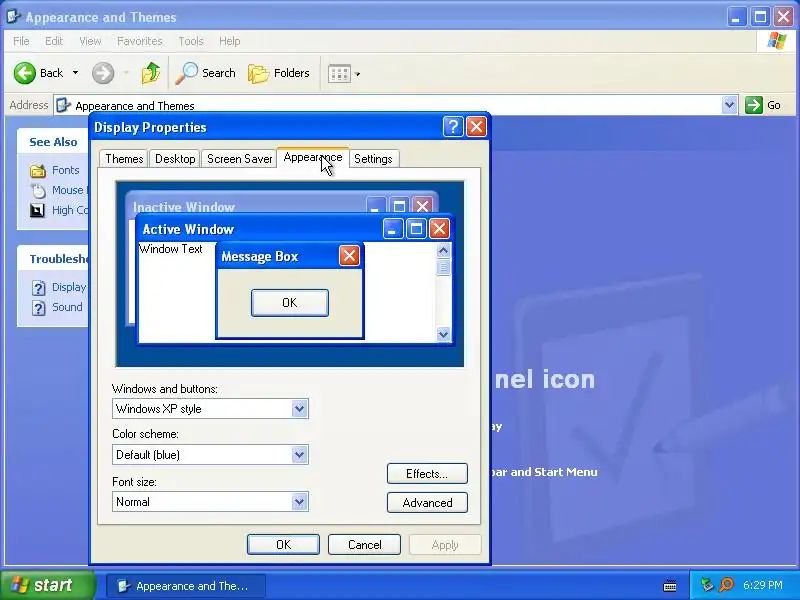The image size is (800, 600).
Task: Click the Advanced button
Action: point(427,503)
